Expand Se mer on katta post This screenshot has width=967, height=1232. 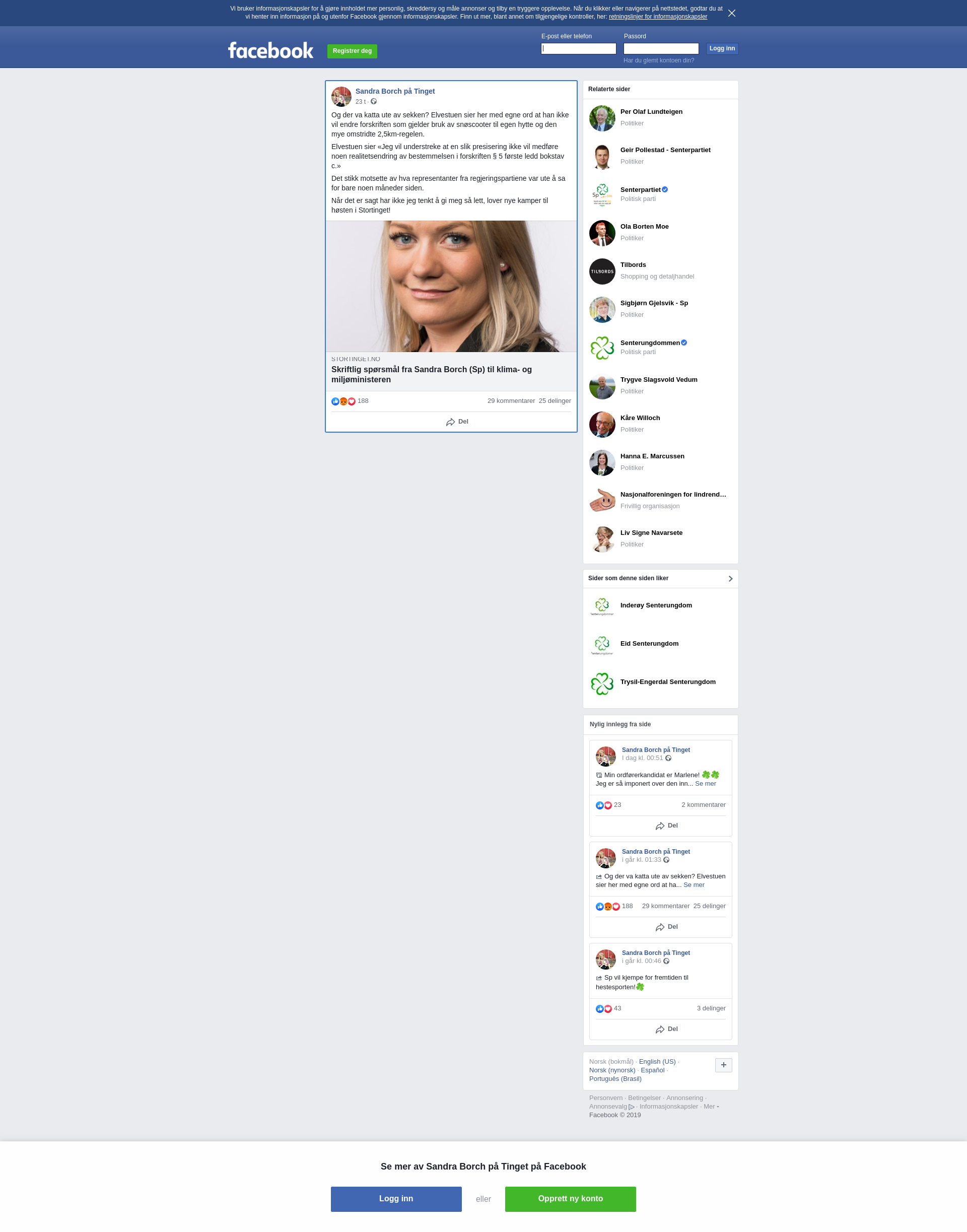click(x=694, y=885)
